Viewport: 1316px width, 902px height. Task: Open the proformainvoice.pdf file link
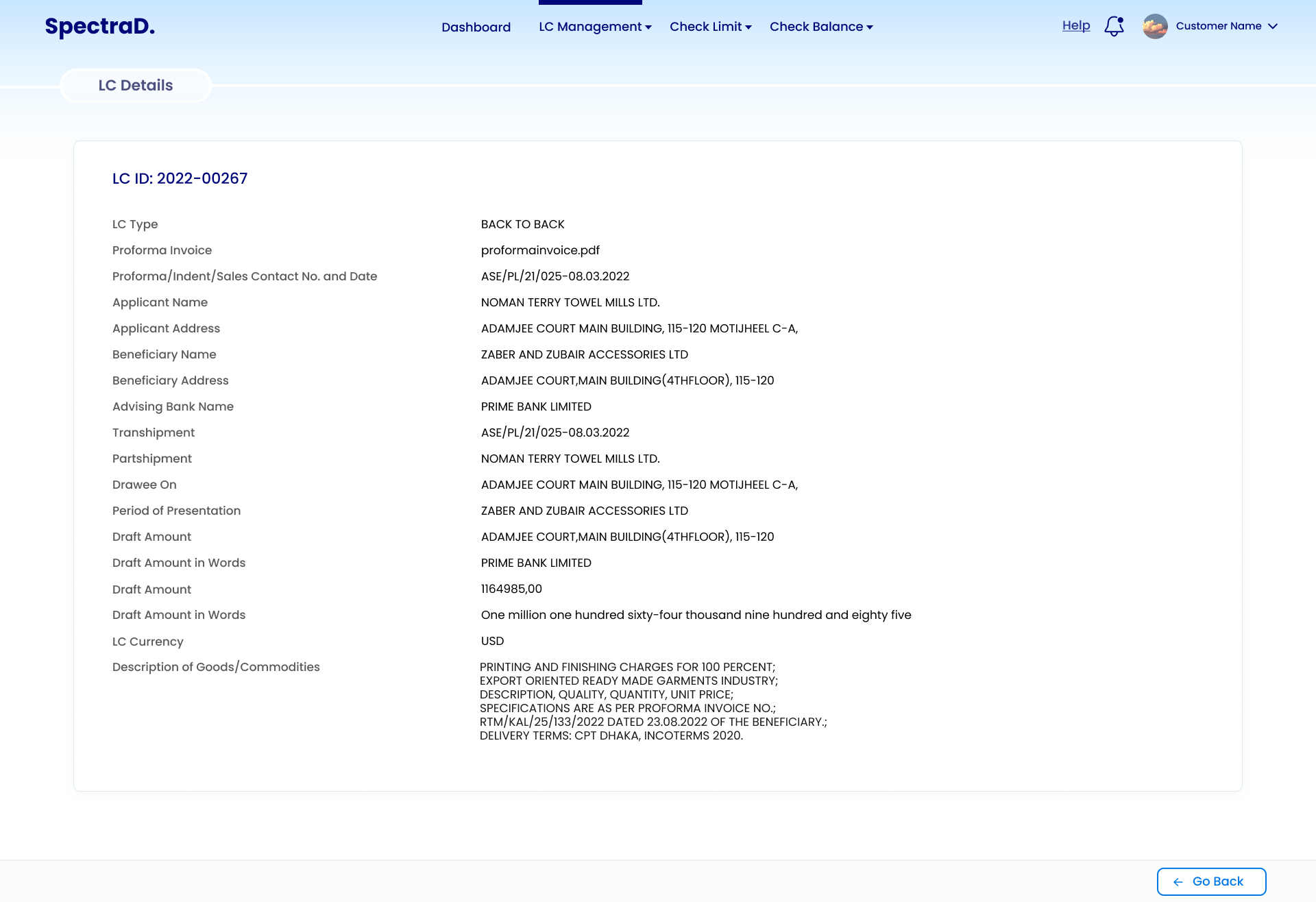[x=540, y=250]
